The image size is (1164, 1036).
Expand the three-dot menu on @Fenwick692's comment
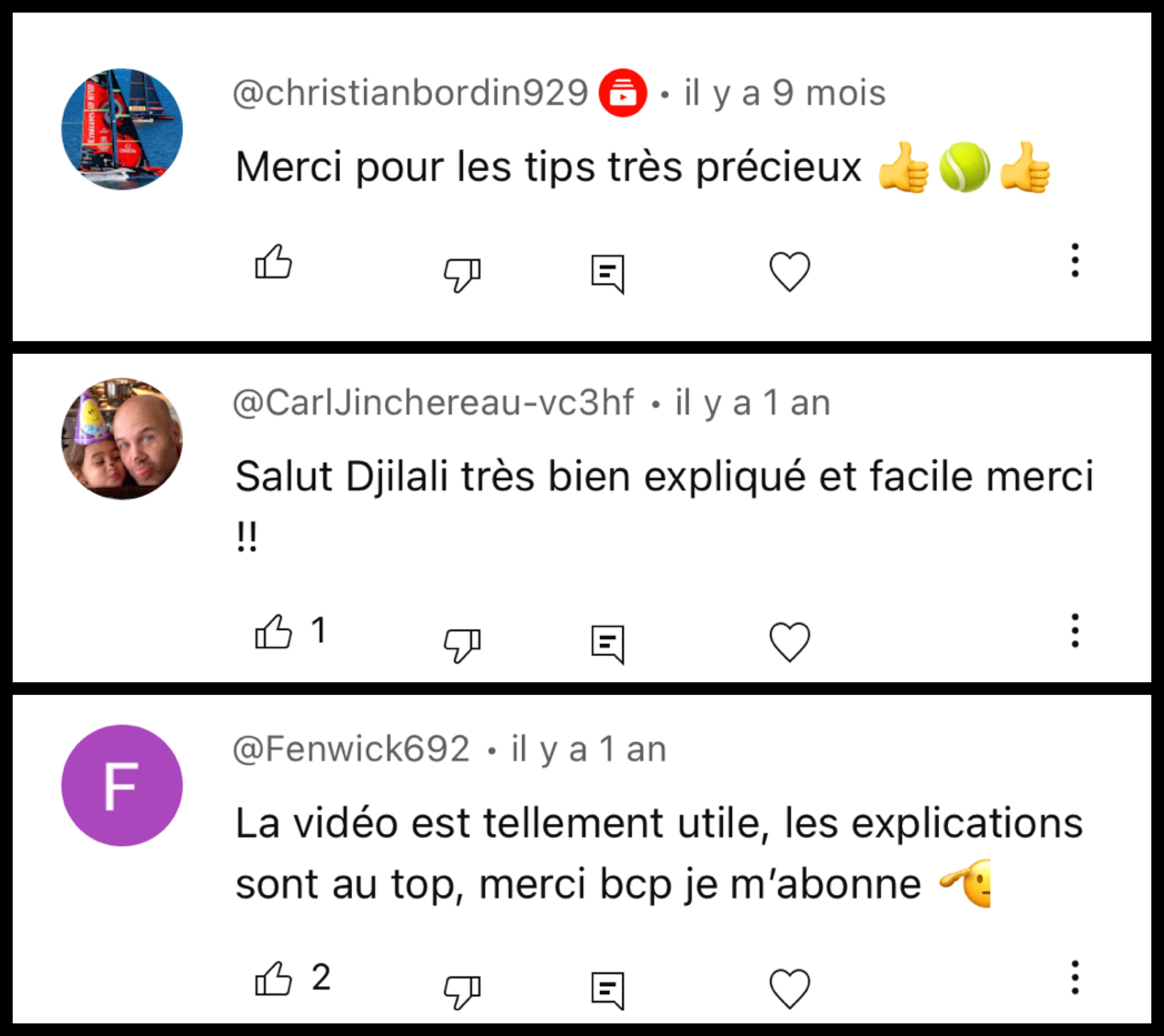click(1074, 977)
